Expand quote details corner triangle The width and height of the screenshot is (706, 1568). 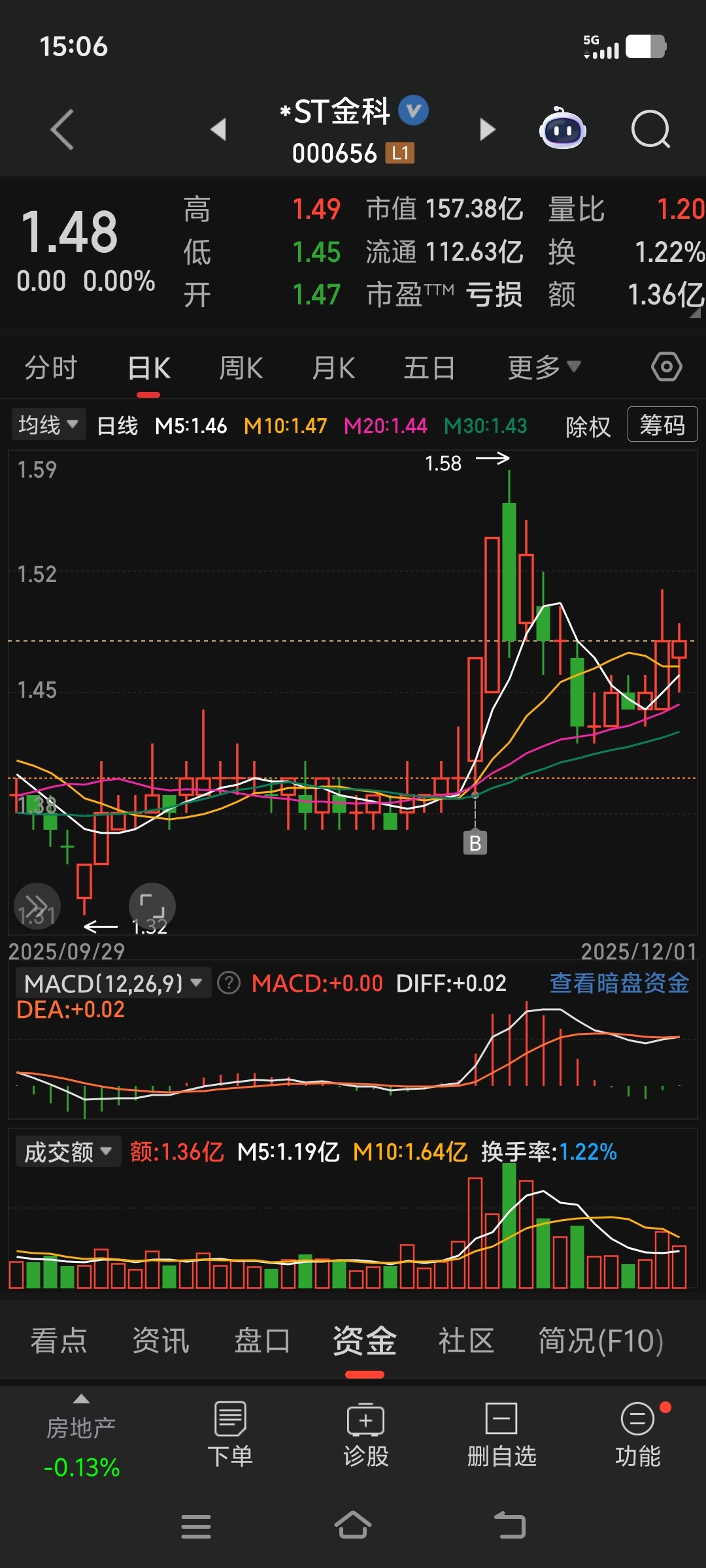point(695,312)
